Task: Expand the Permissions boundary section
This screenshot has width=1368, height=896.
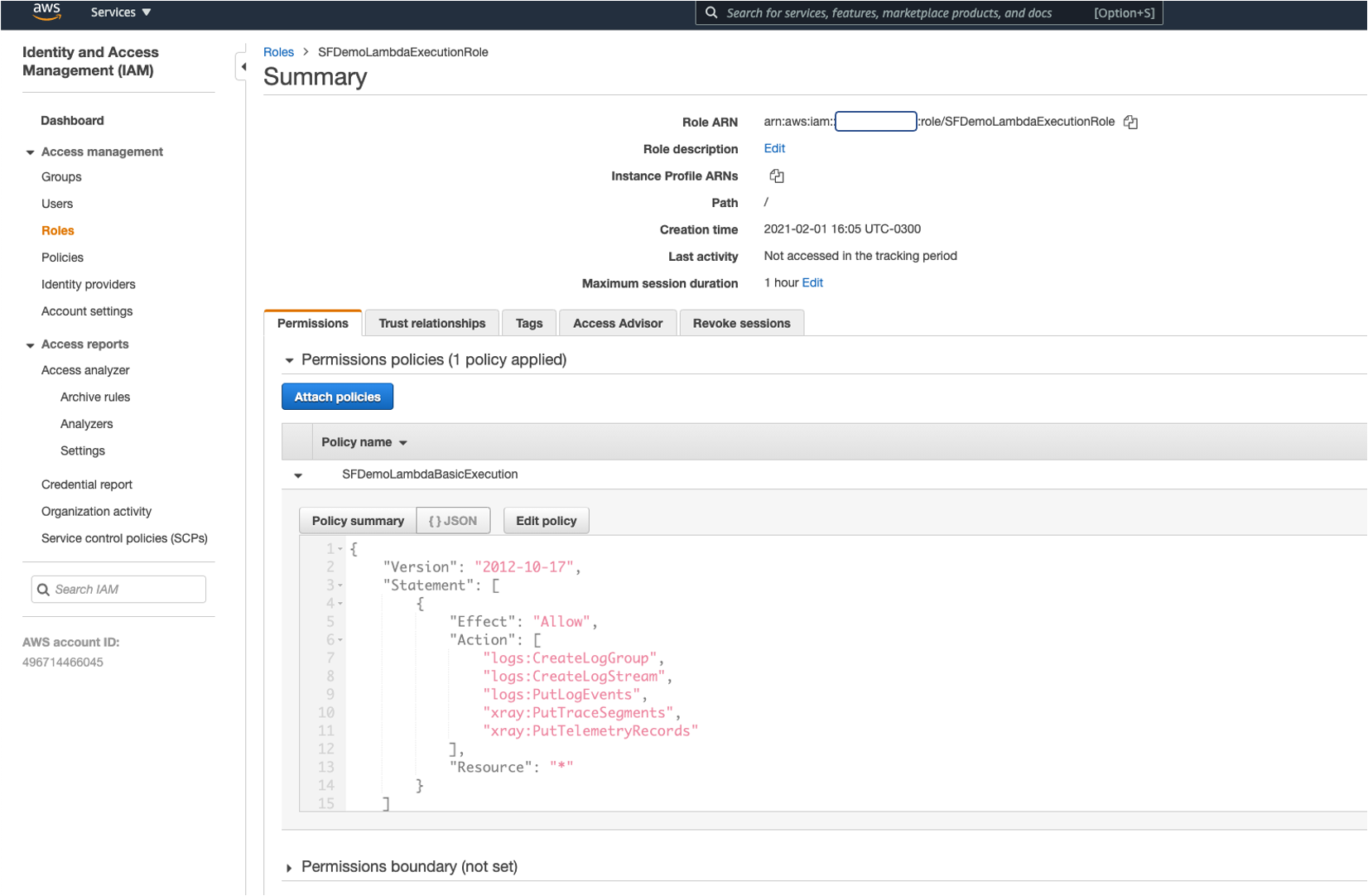Action: [289, 868]
